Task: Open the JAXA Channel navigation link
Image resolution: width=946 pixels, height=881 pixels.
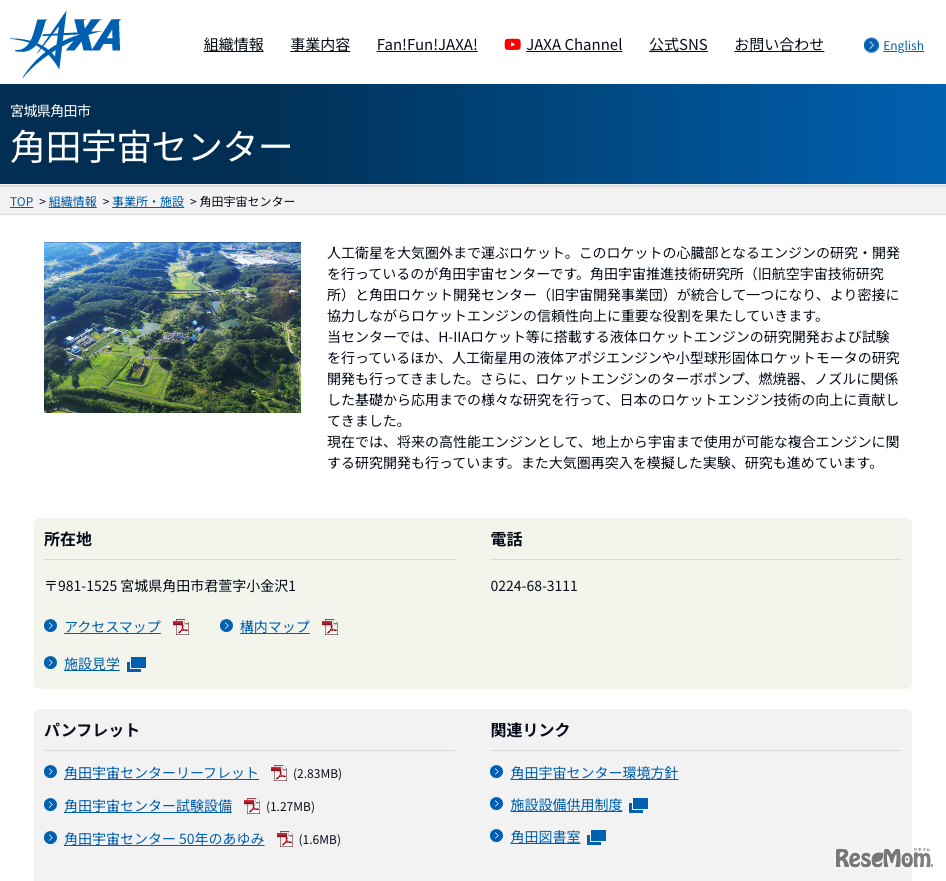Action: [x=574, y=45]
